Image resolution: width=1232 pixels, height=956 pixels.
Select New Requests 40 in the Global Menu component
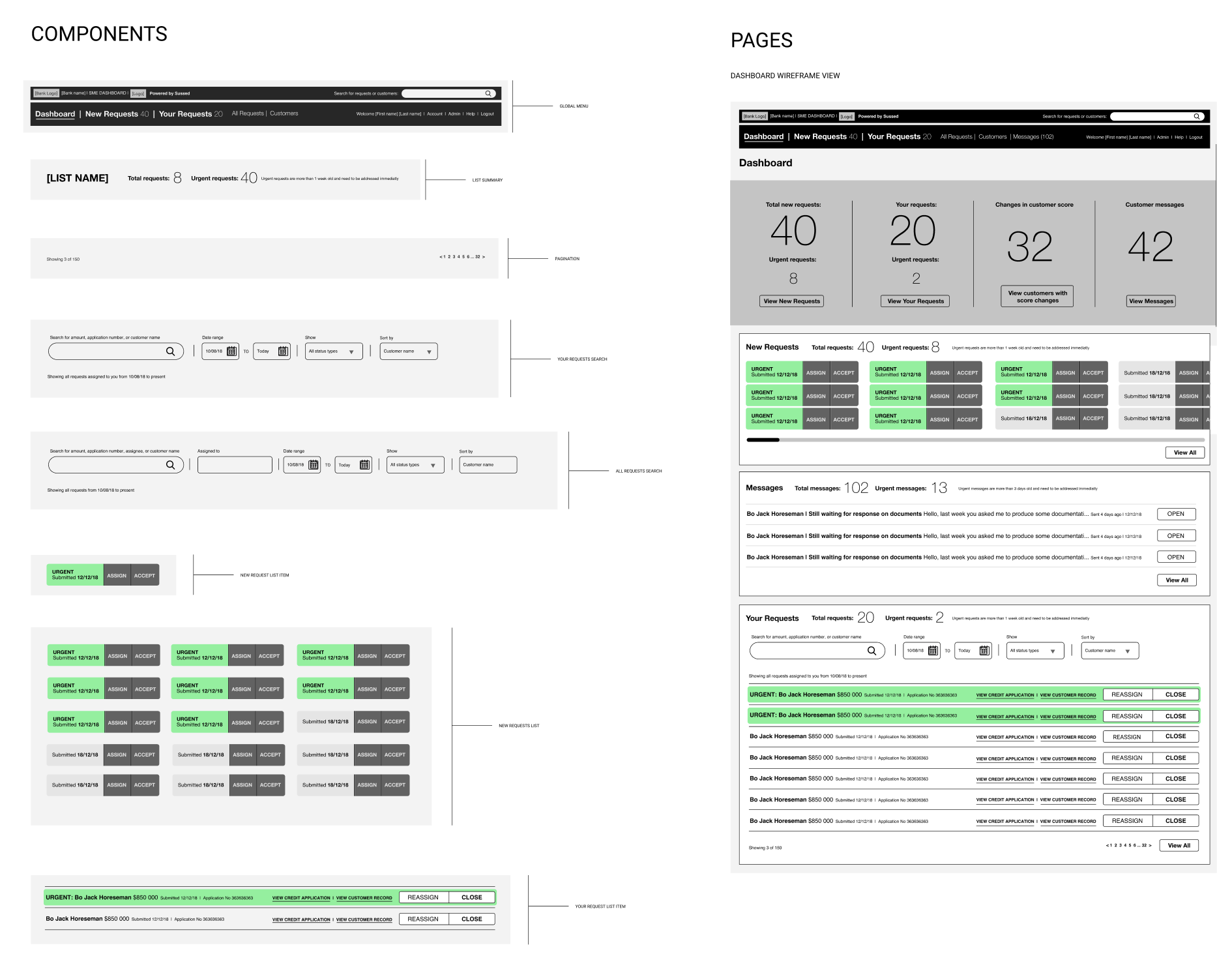click(117, 114)
